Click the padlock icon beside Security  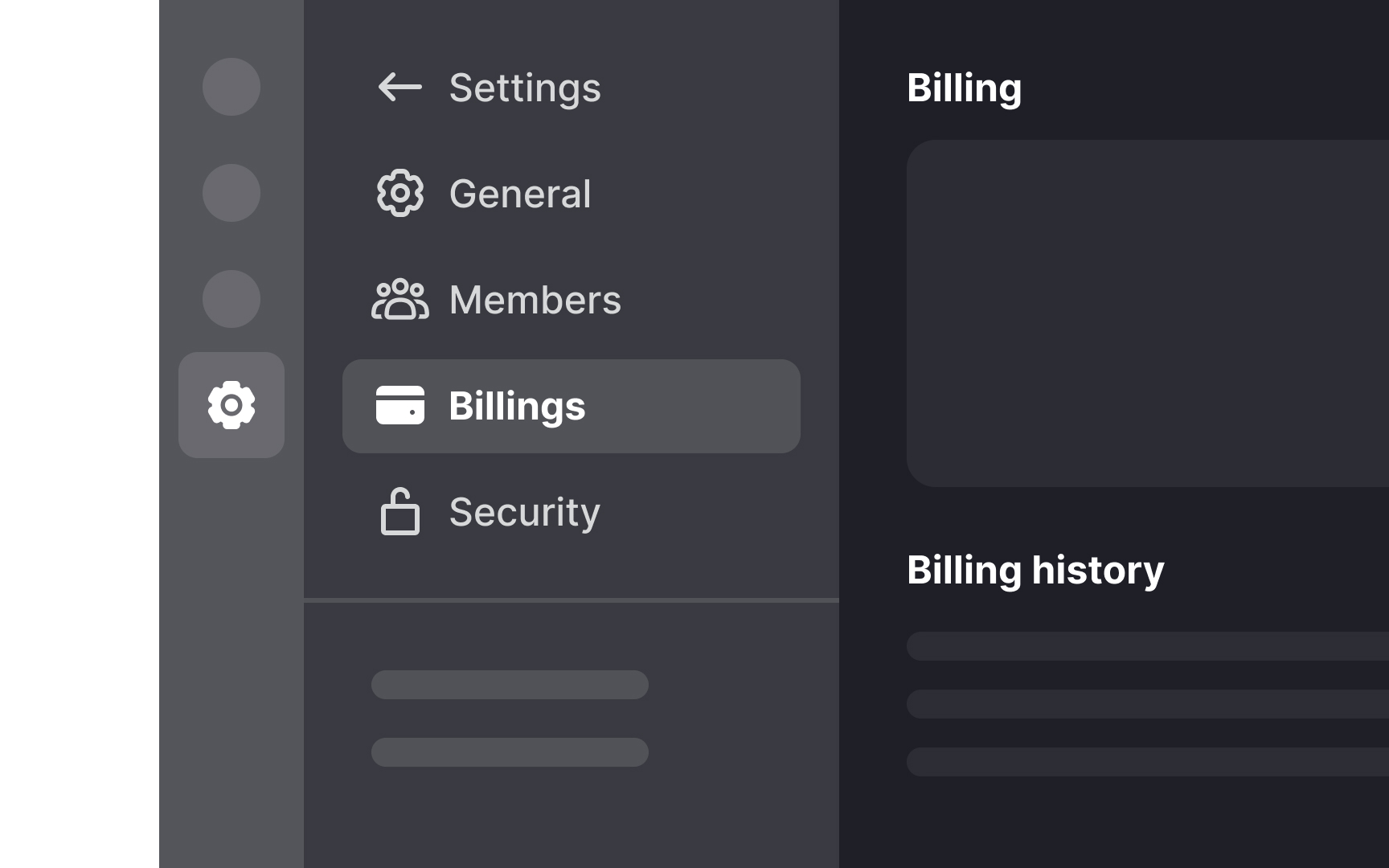pos(399,512)
